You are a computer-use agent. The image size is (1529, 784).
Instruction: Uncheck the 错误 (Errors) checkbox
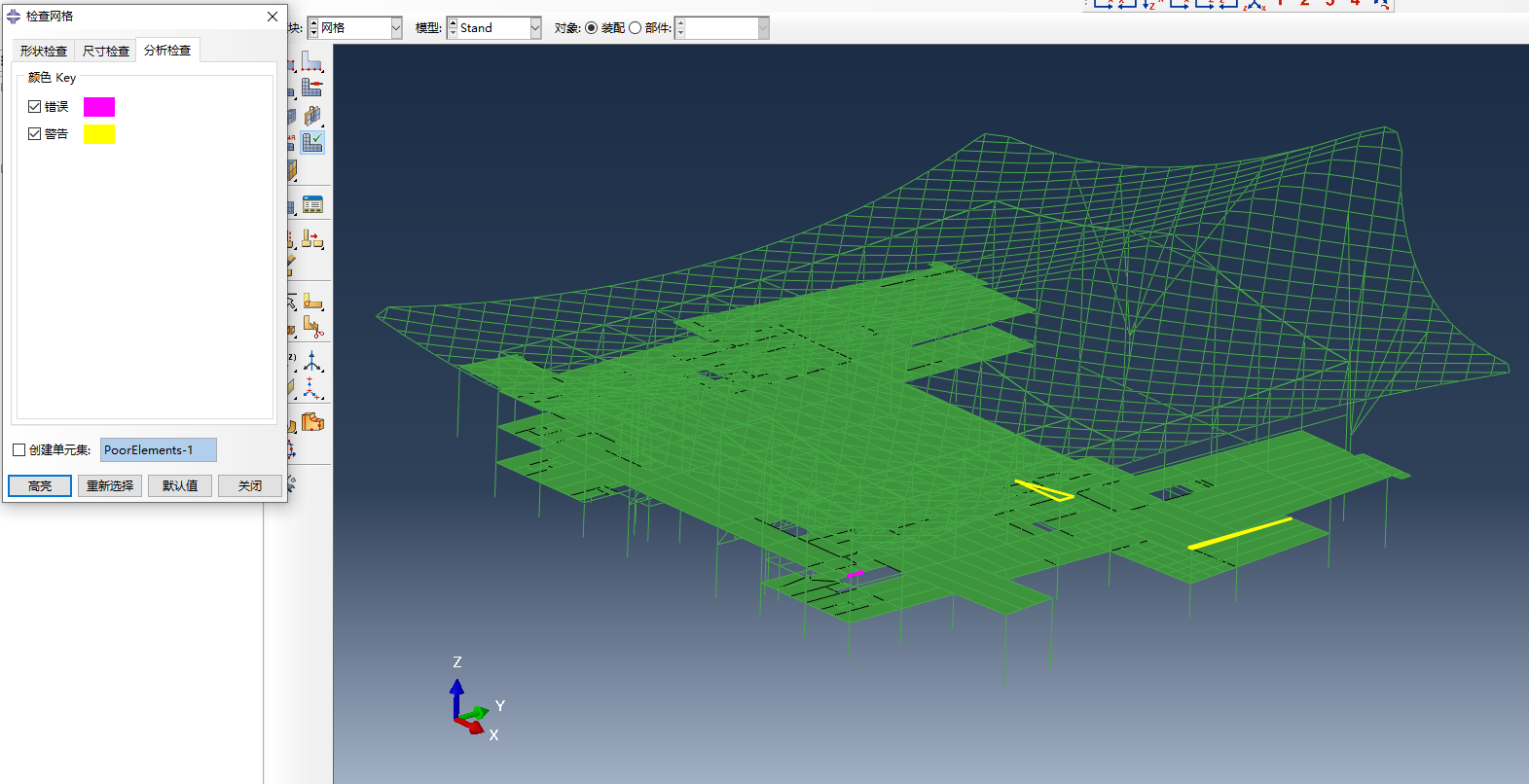pos(35,107)
